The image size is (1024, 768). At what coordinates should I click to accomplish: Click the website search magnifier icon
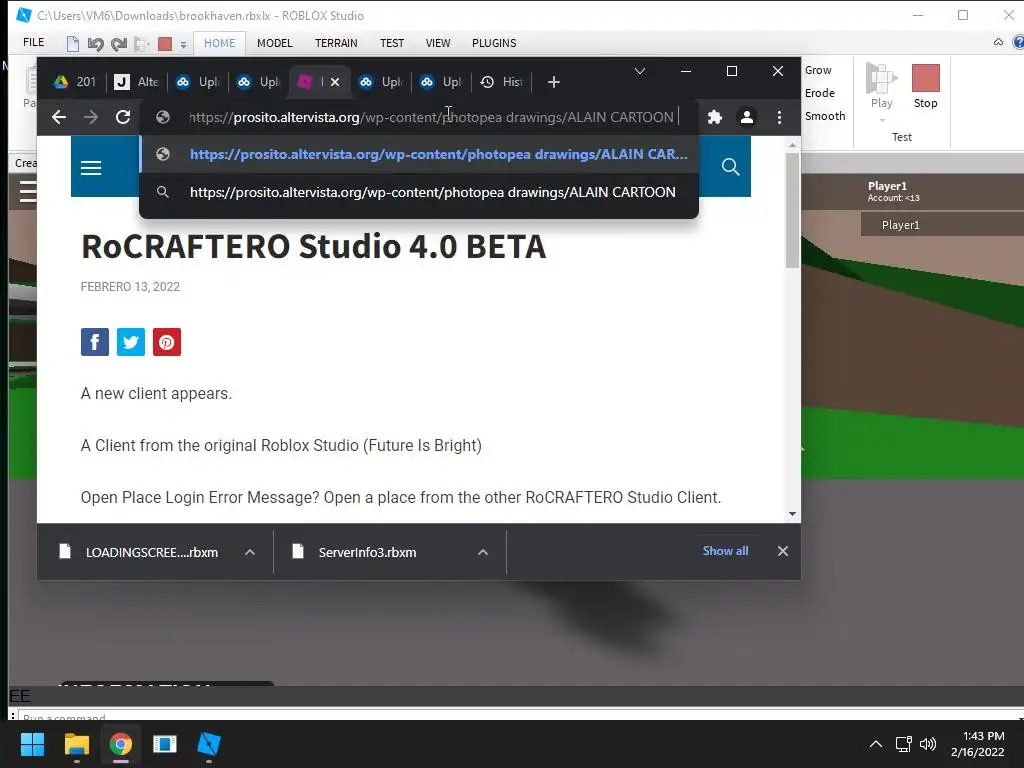point(730,167)
